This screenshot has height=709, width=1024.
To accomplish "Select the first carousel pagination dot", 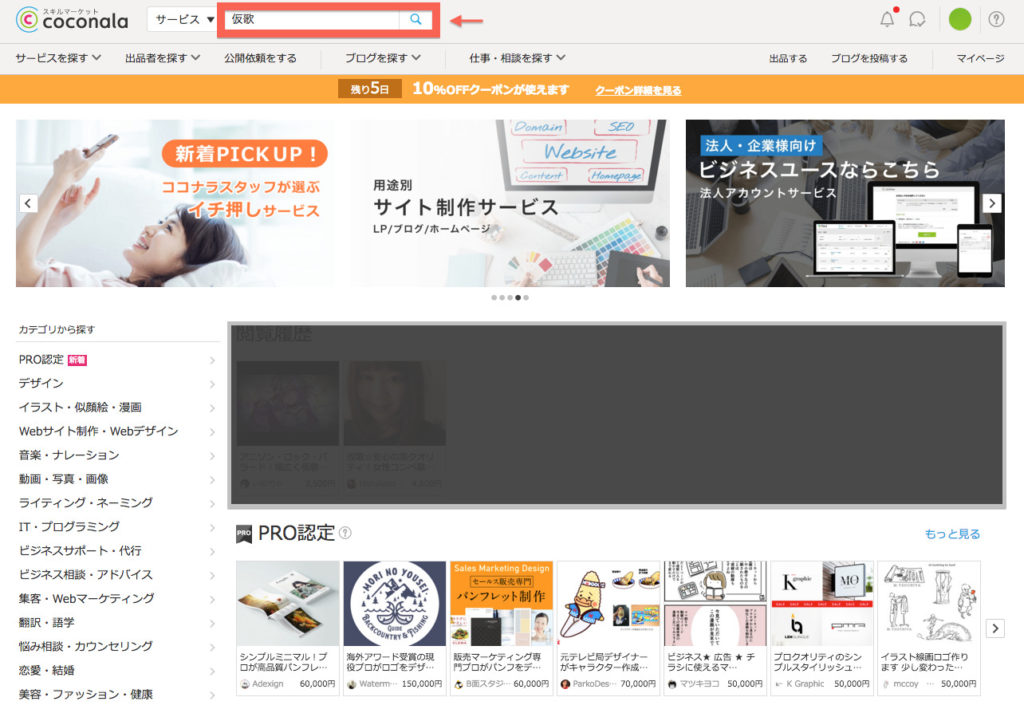I will coord(494,298).
